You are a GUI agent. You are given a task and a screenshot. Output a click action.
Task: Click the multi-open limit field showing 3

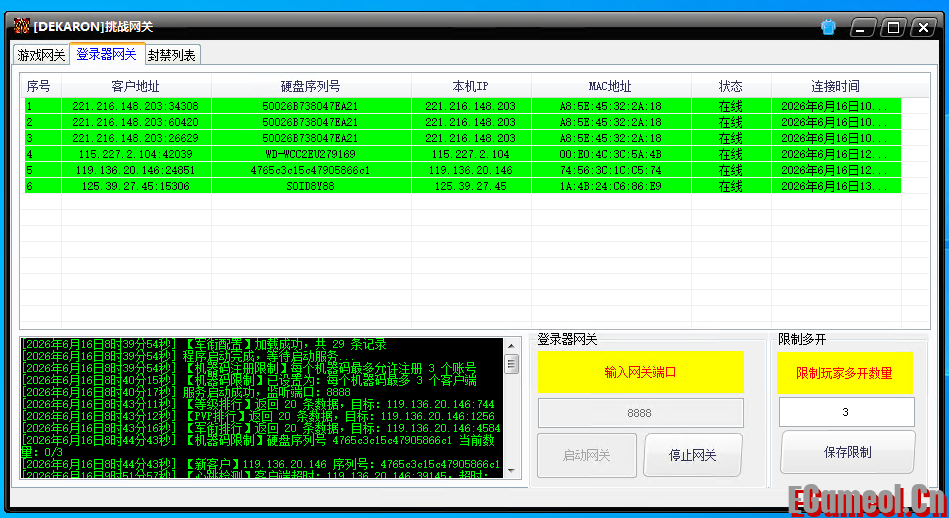[x=846, y=412]
